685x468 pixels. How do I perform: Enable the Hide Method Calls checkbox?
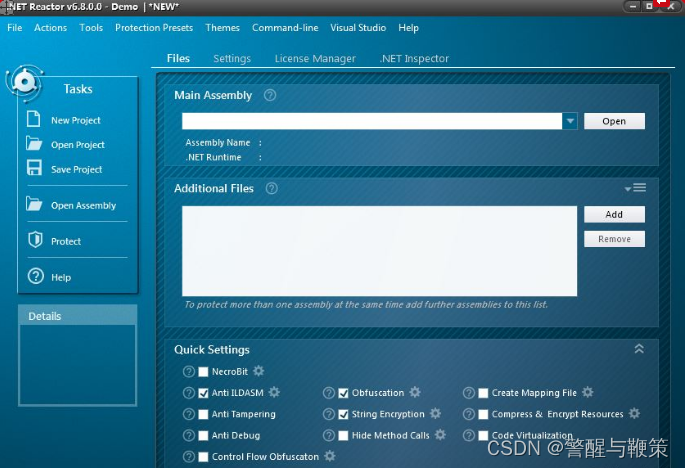(x=343, y=435)
